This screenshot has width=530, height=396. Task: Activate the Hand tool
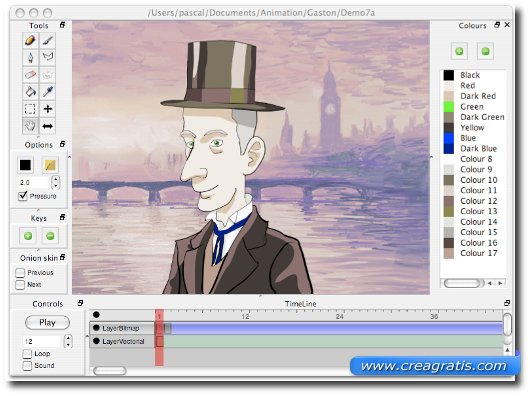point(30,126)
